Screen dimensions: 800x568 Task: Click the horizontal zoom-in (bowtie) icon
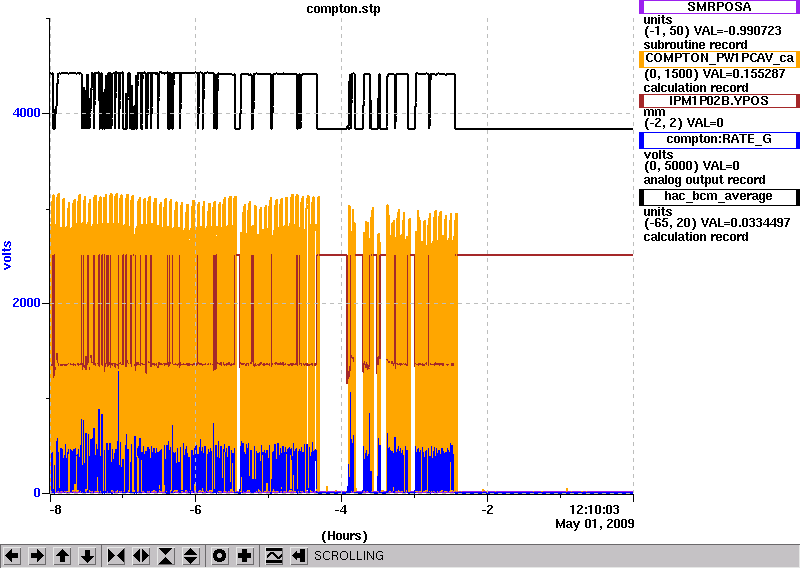(x=116, y=555)
